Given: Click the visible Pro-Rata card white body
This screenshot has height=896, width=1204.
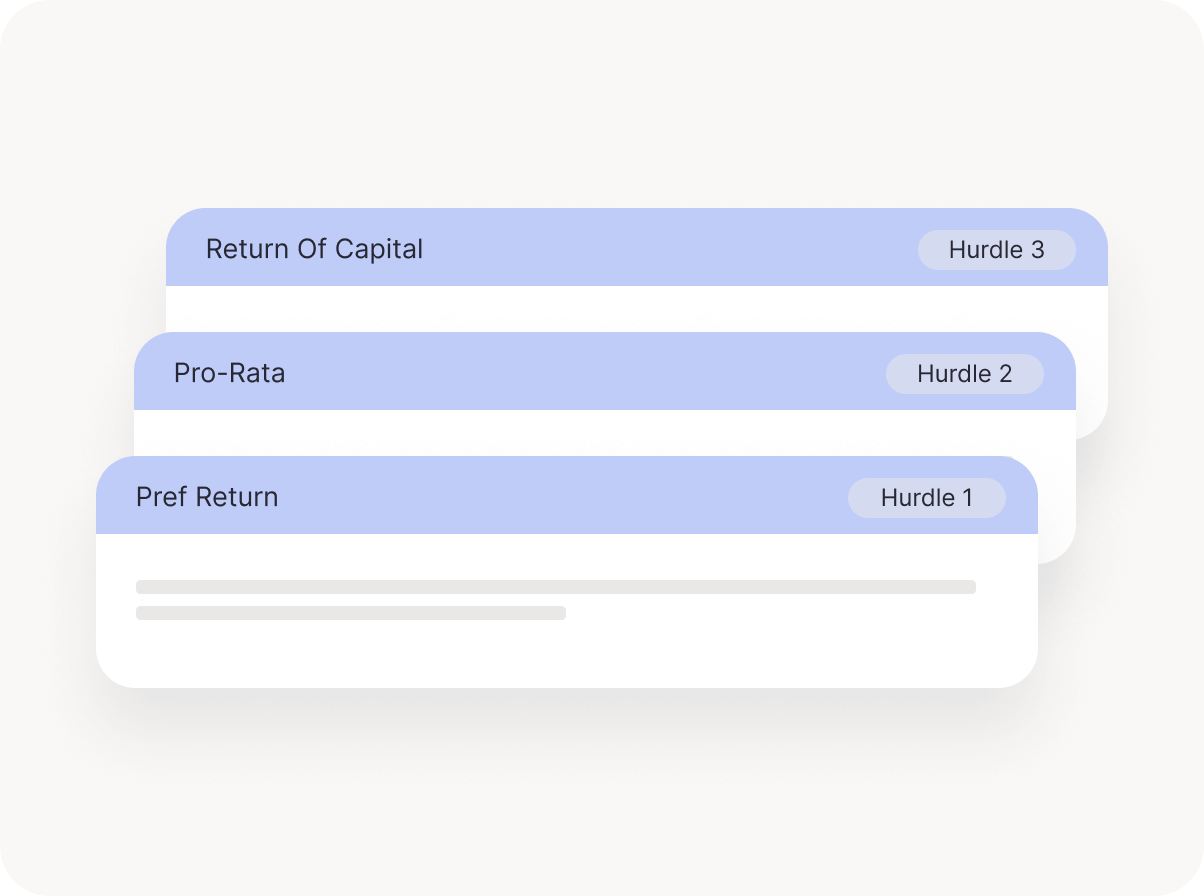Looking at the screenshot, I should point(605,433).
